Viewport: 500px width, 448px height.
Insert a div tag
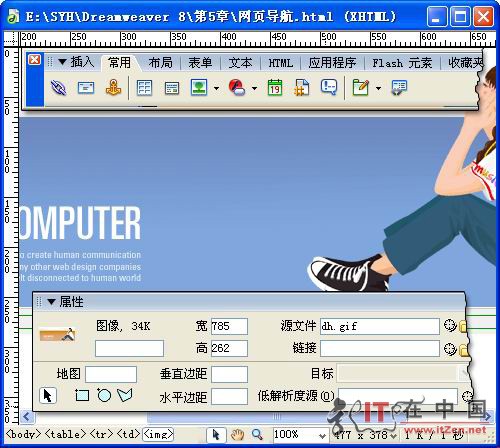click(172, 88)
